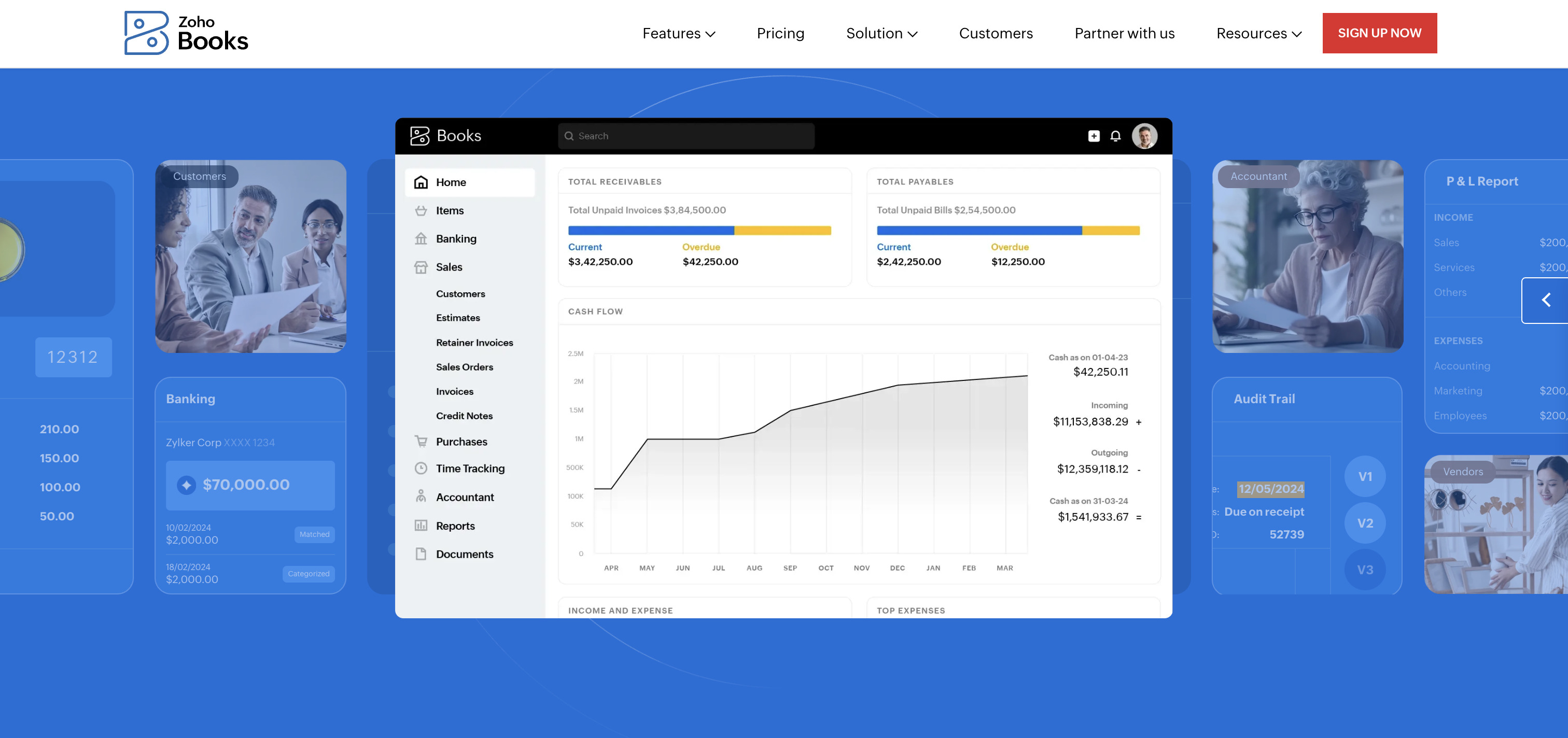Click the Accountant person icon

[421, 496]
